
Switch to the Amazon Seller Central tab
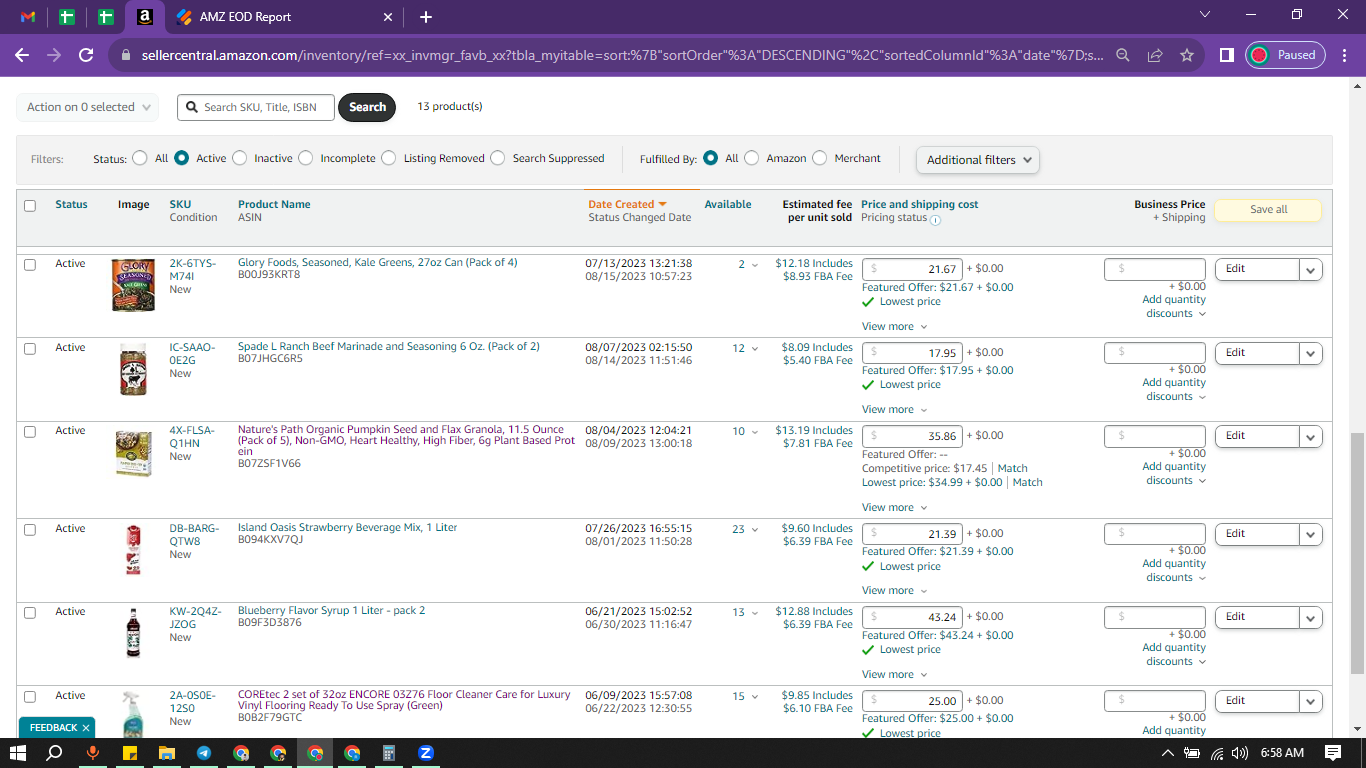pyautogui.click(x=145, y=17)
